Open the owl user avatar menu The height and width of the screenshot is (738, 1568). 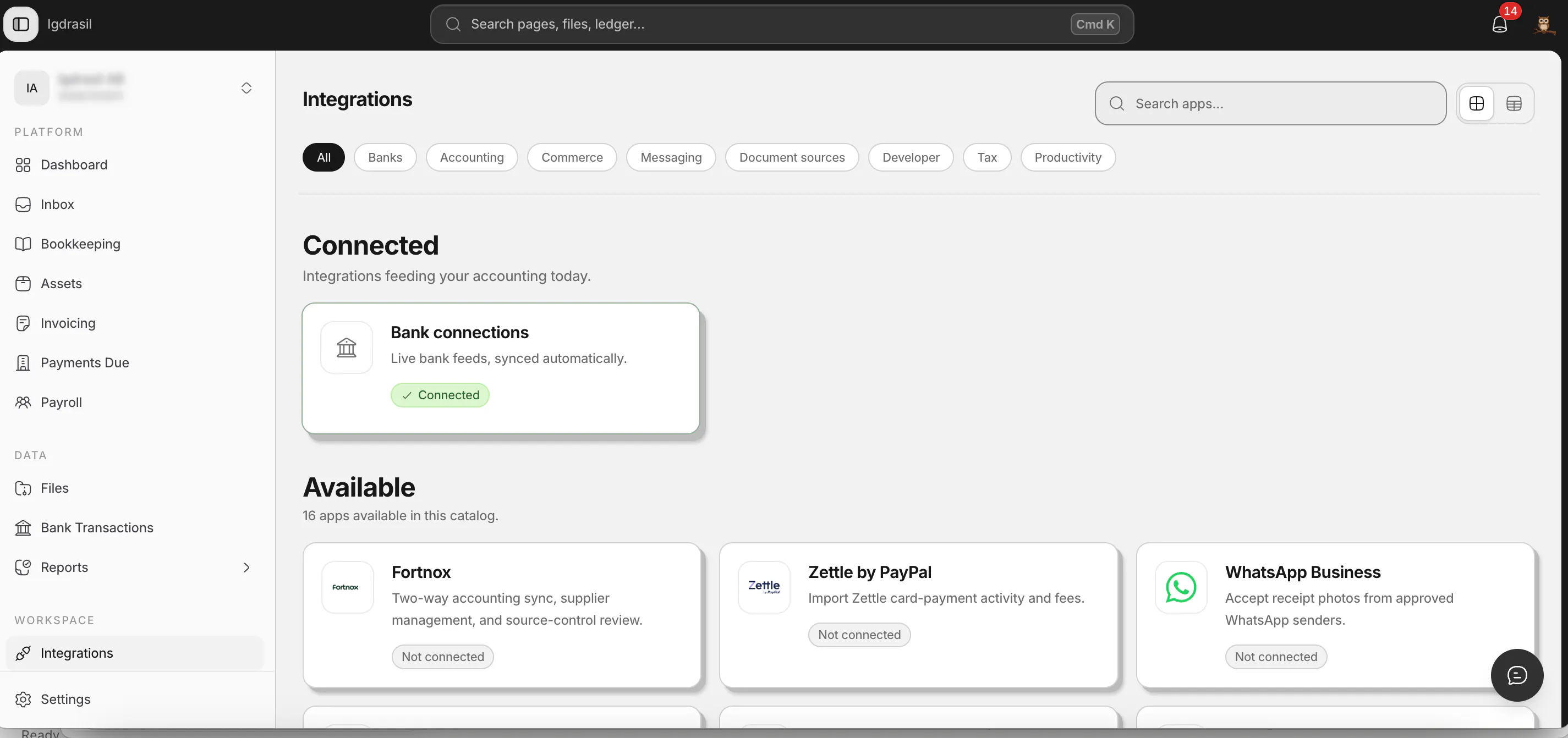(1543, 24)
